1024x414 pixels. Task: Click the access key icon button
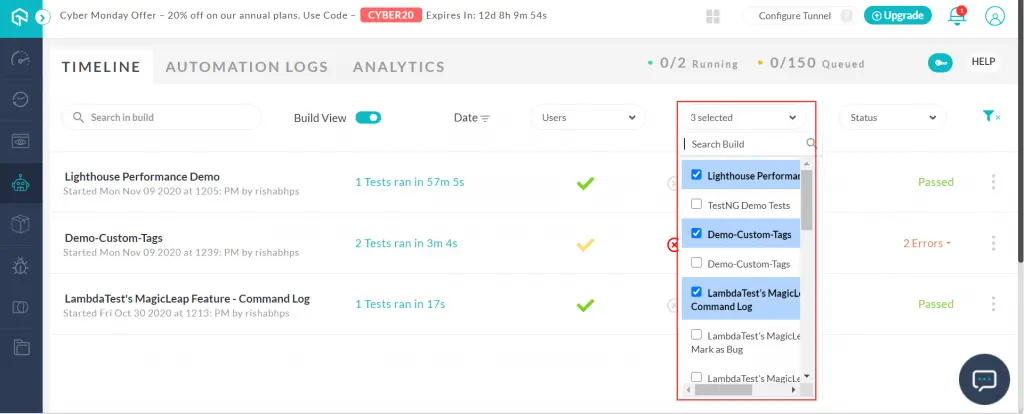[939, 63]
